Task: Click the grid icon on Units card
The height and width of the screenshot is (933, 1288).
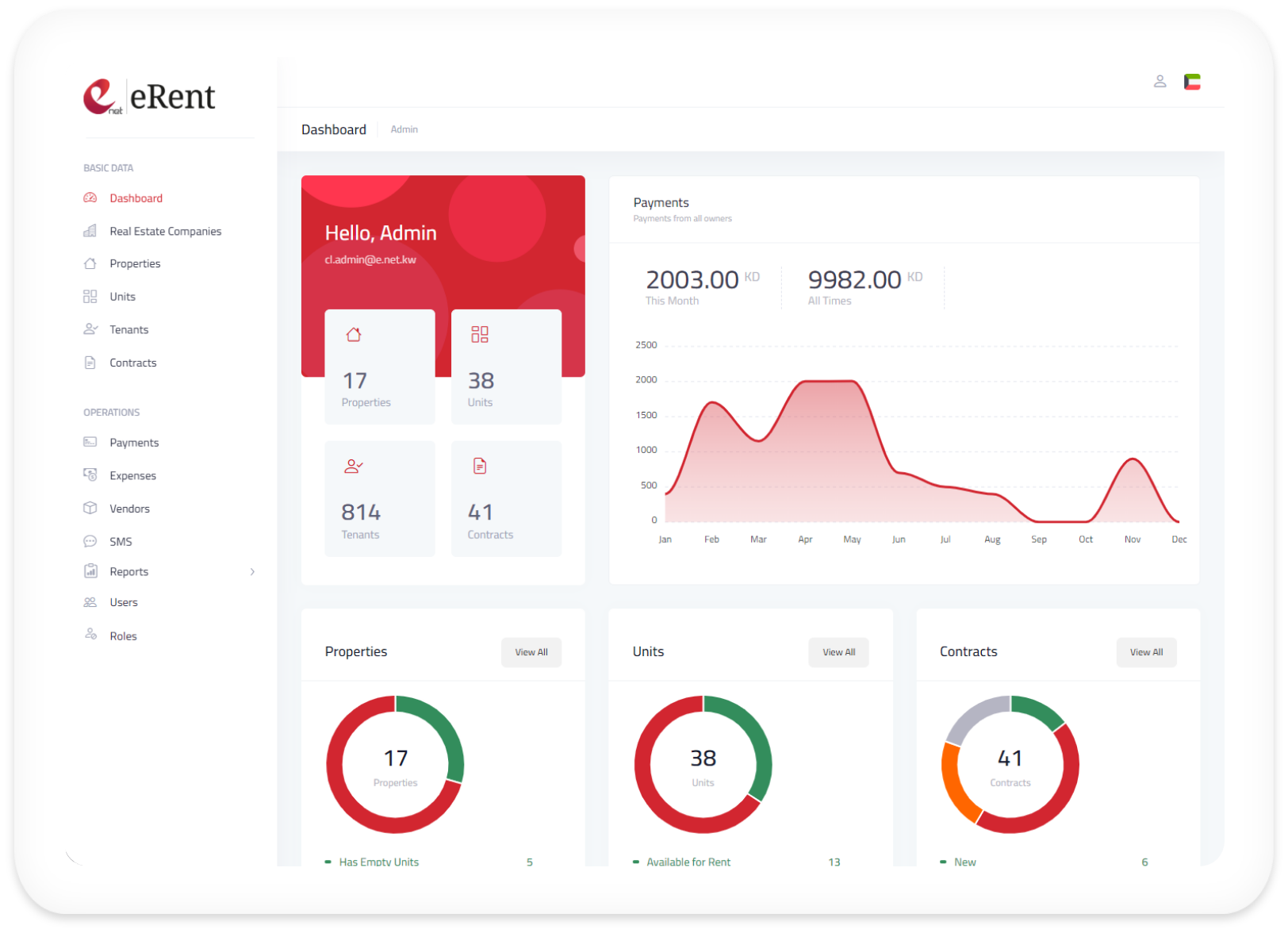Action: pos(480,335)
